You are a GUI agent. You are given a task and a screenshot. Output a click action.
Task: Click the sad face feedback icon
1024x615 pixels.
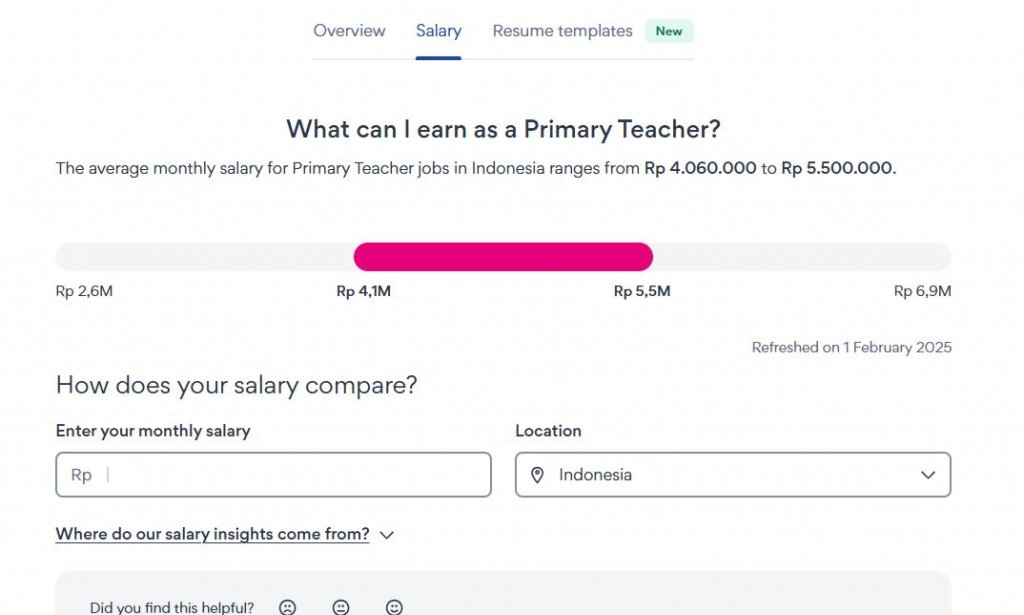[287, 607]
